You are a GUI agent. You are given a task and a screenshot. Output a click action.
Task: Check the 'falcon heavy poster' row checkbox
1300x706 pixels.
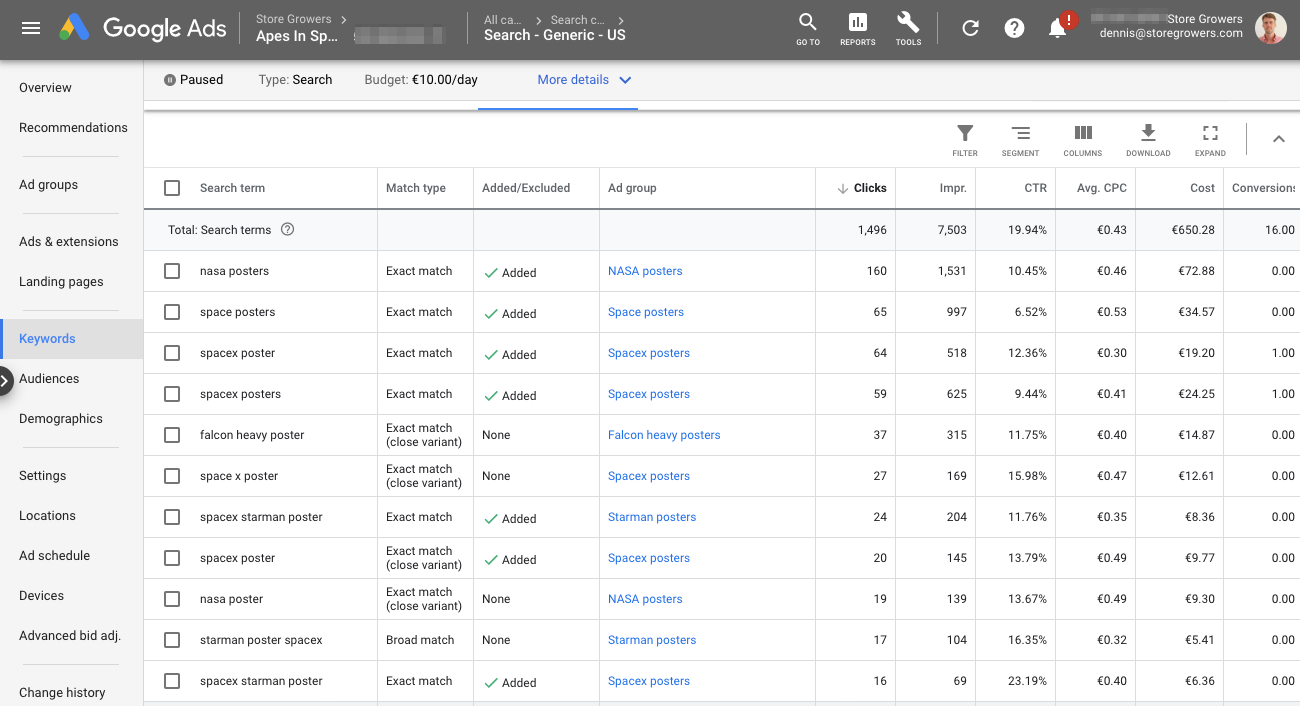coord(172,435)
